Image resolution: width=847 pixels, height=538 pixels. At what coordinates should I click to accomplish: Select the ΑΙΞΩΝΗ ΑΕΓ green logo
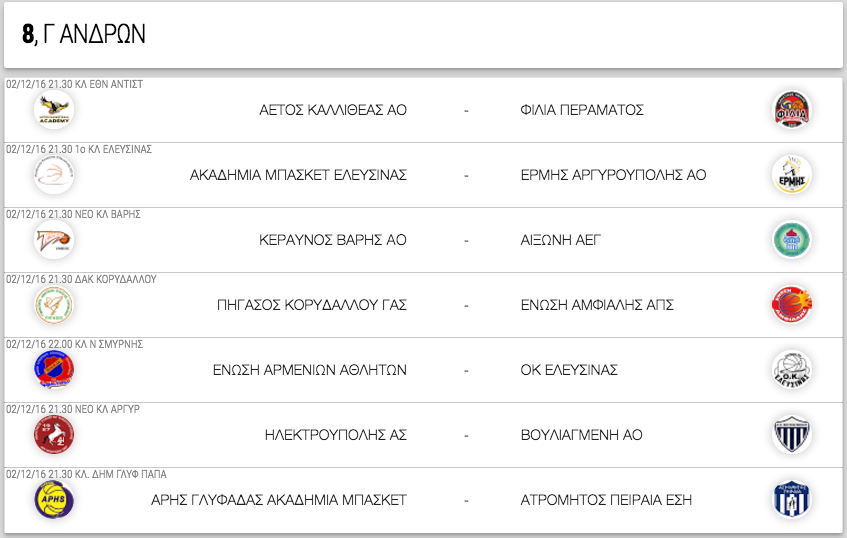pos(791,240)
